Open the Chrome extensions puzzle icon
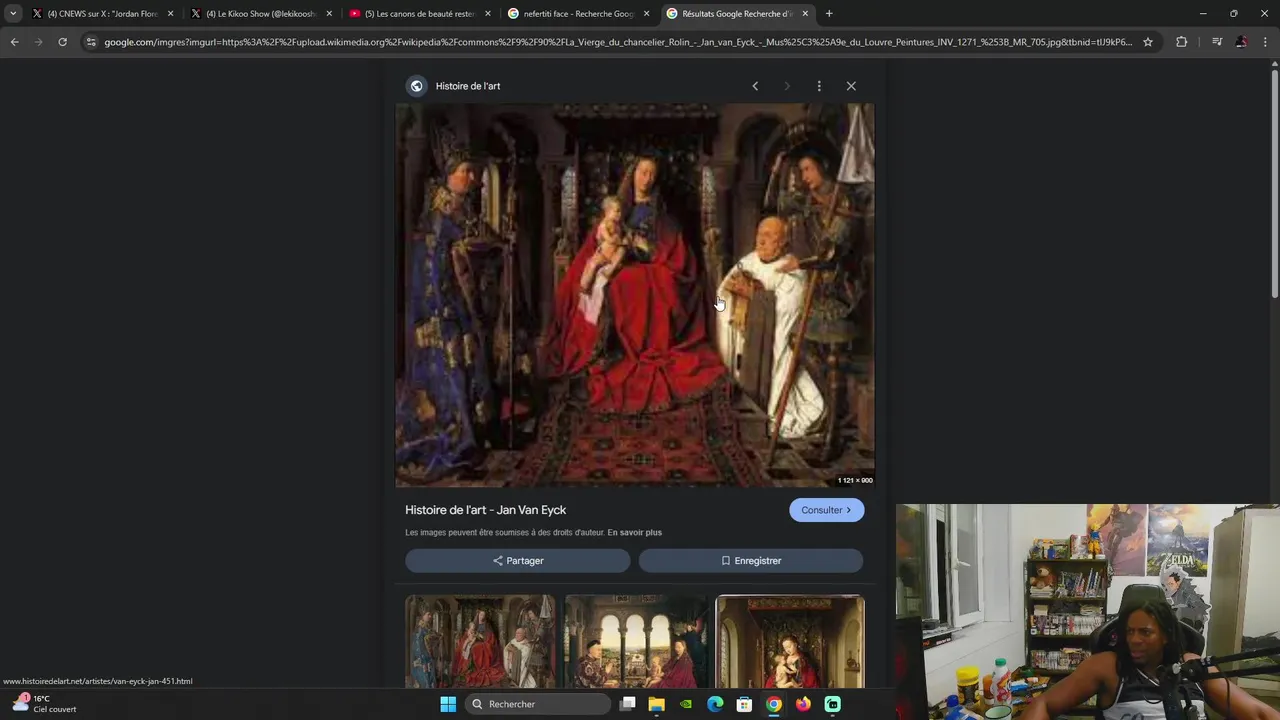This screenshot has width=1280, height=720. click(1181, 42)
